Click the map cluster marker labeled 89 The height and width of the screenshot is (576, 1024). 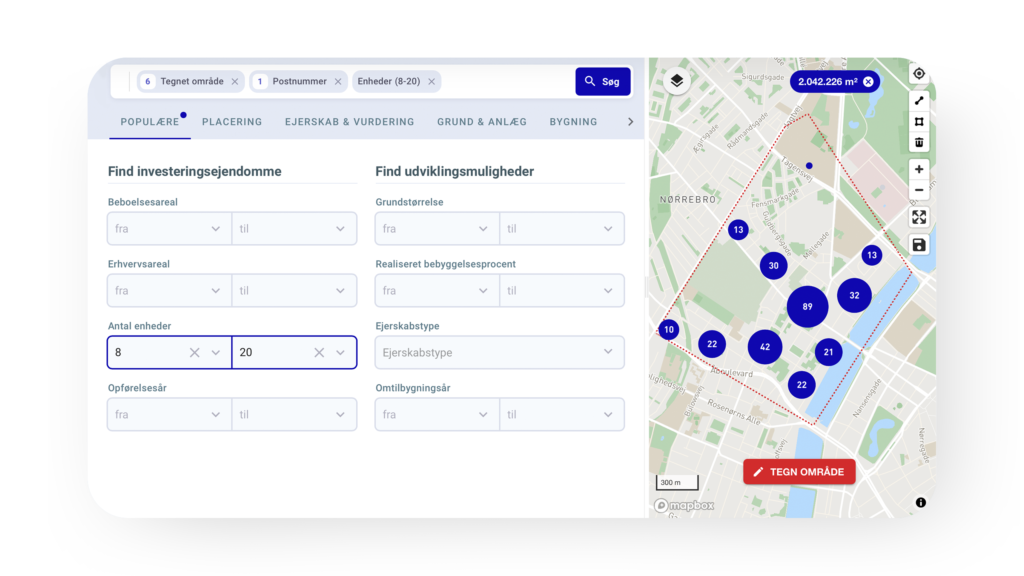click(807, 306)
